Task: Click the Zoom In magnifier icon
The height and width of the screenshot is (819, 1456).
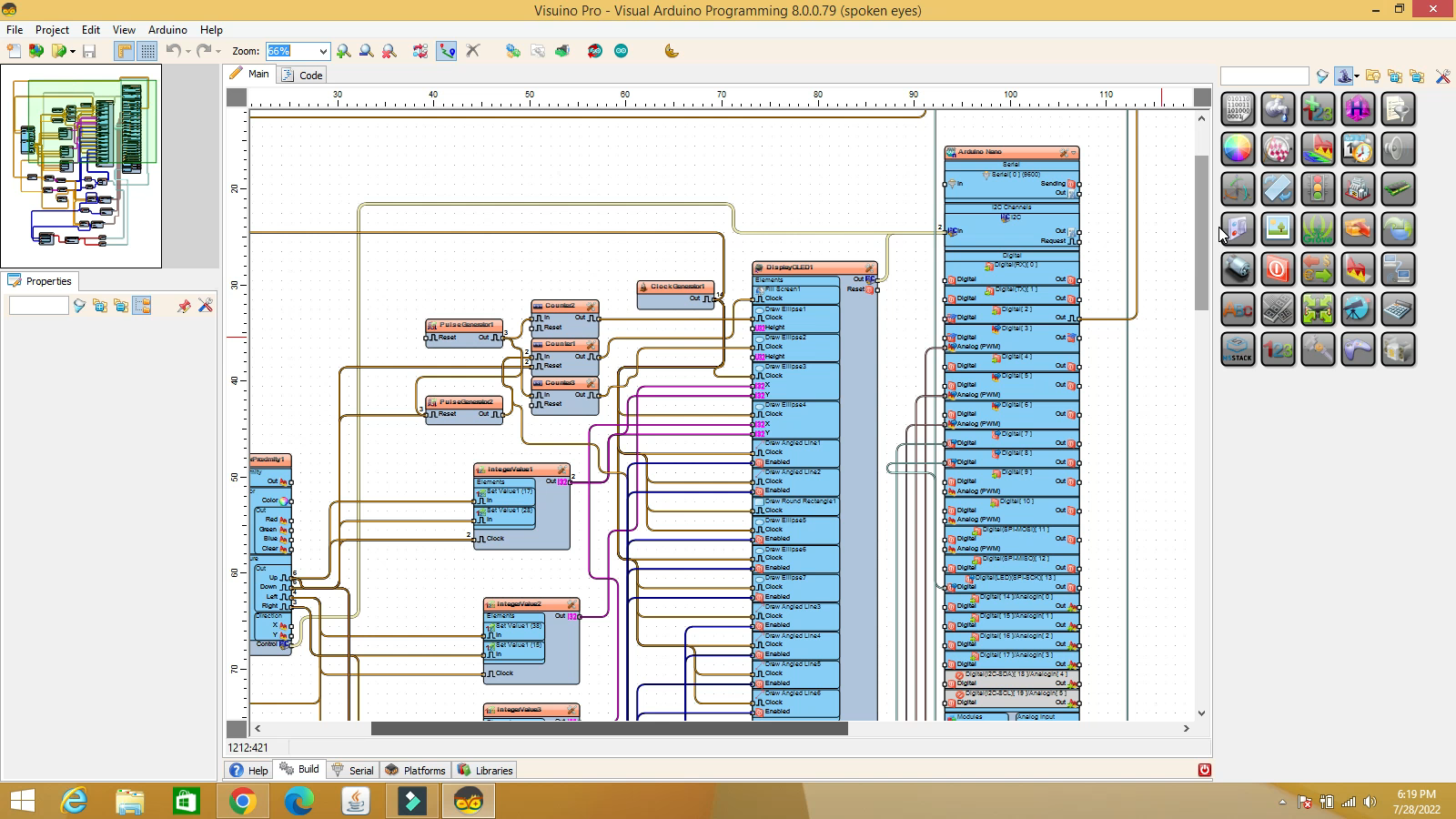Action: pos(343,51)
